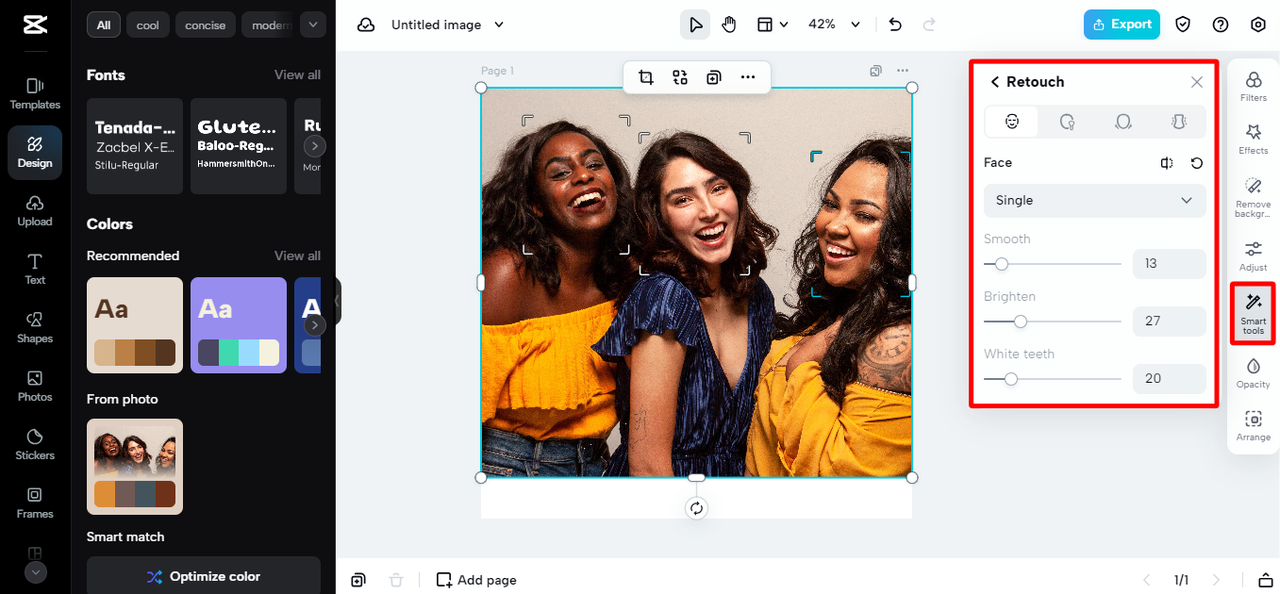Open the Text sidebar panel
1280x594 pixels.
click(x=35, y=269)
